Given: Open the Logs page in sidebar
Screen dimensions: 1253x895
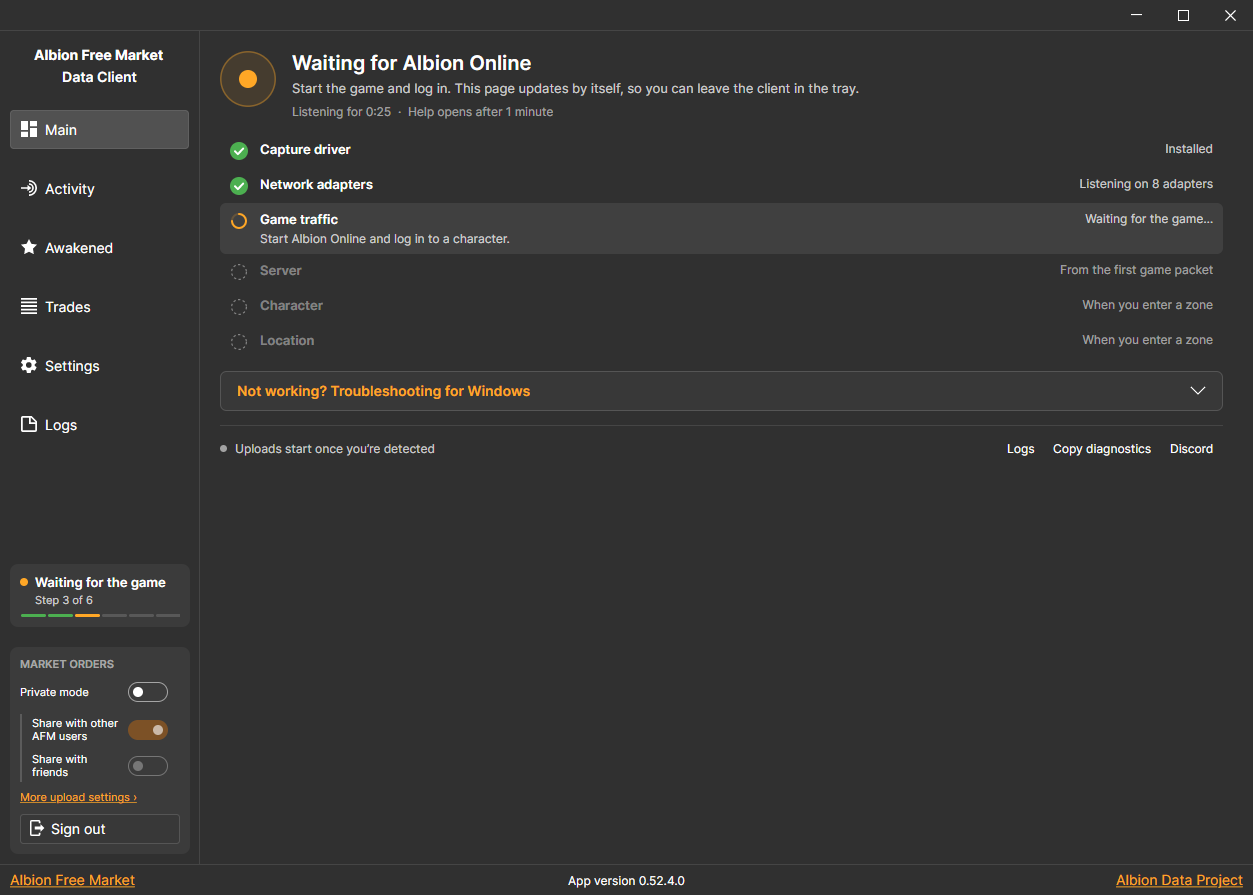Looking at the screenshot, I should 99,424.
